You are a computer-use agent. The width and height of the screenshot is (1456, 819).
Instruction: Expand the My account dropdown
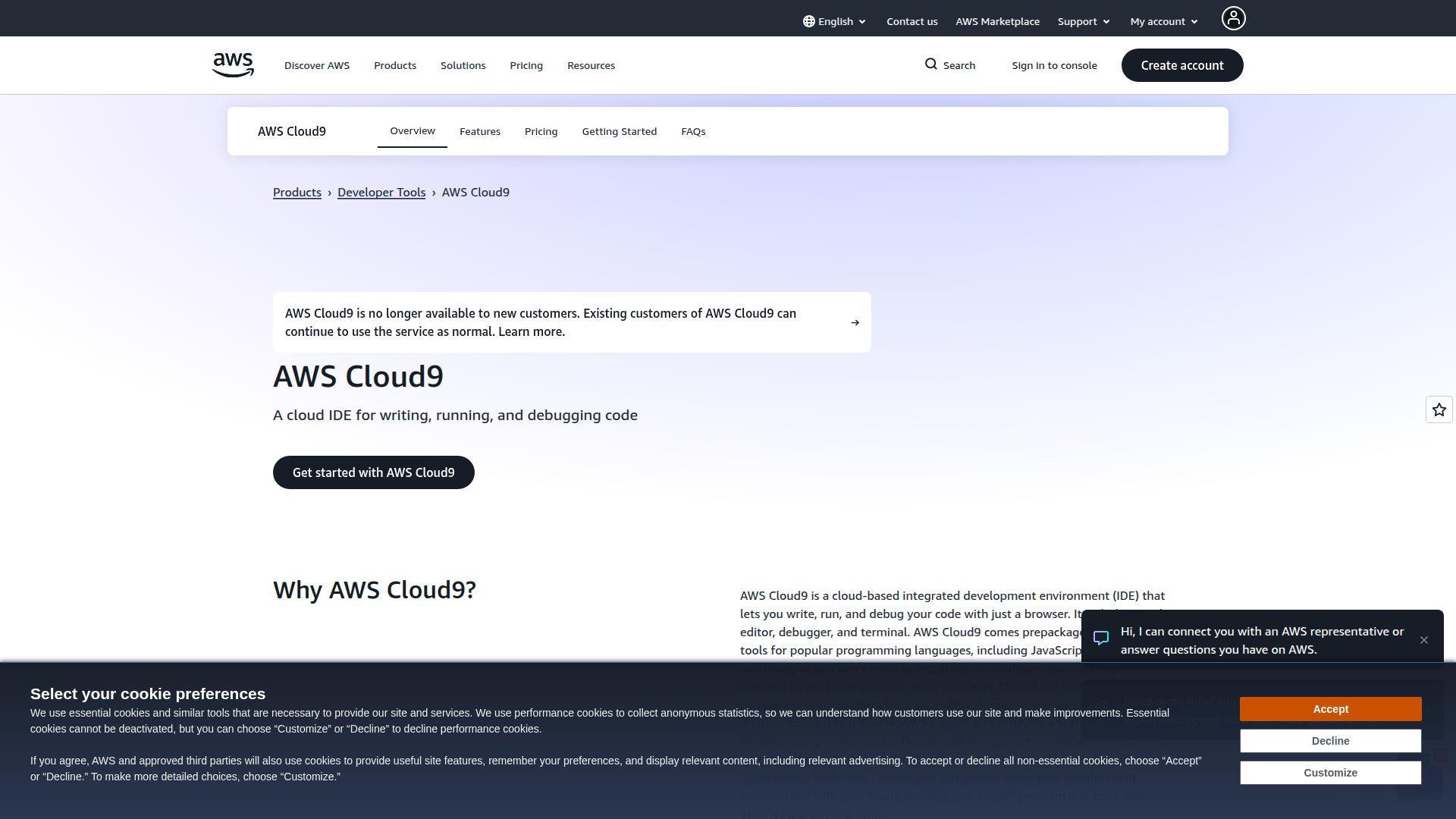[x=1163, y=21]
